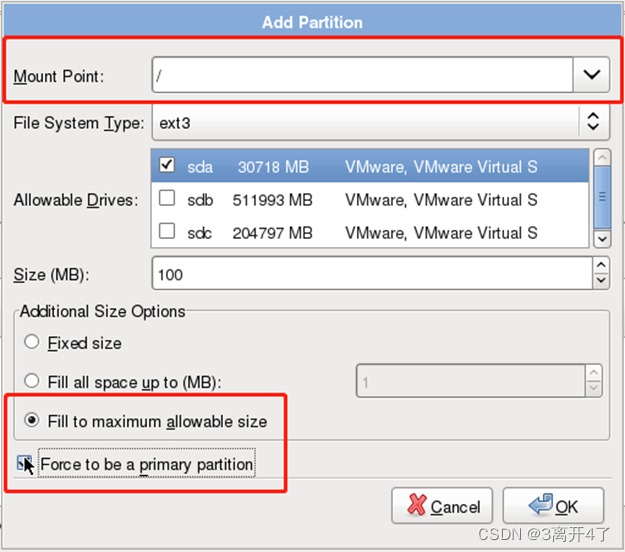Click fill-up-to field up stepper arrow

point(594,373)
